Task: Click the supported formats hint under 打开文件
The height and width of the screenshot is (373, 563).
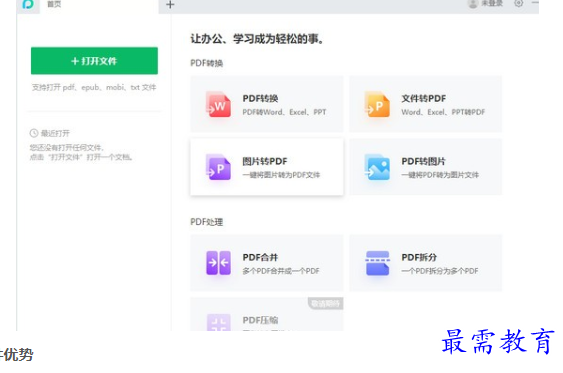Action: click(94, 87)
